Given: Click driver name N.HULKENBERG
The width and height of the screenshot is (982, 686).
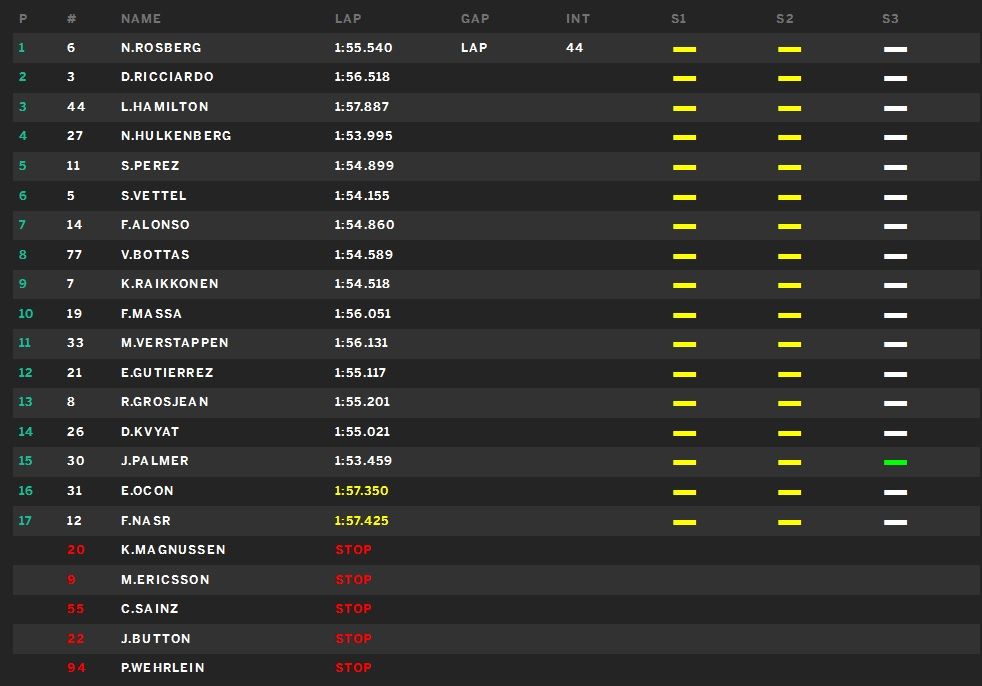Looking at the screenshot, I should point(176,135).
